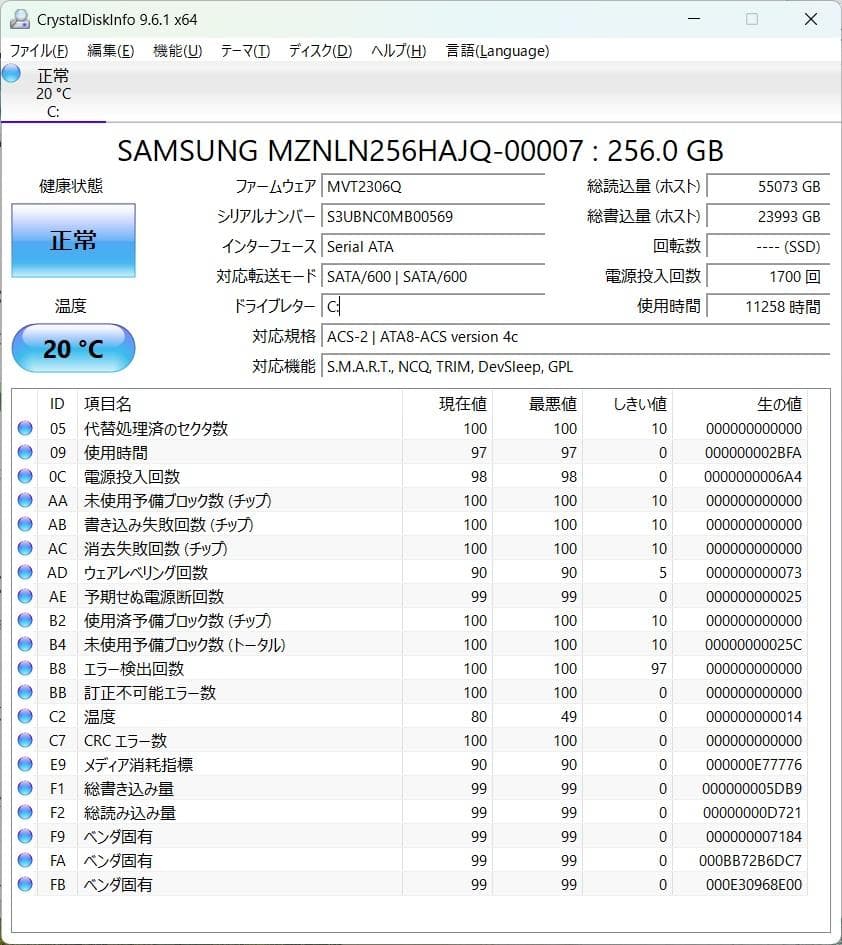842x945 pixels.
Task: Click the しきい値 column header
Action: [627, 404]
